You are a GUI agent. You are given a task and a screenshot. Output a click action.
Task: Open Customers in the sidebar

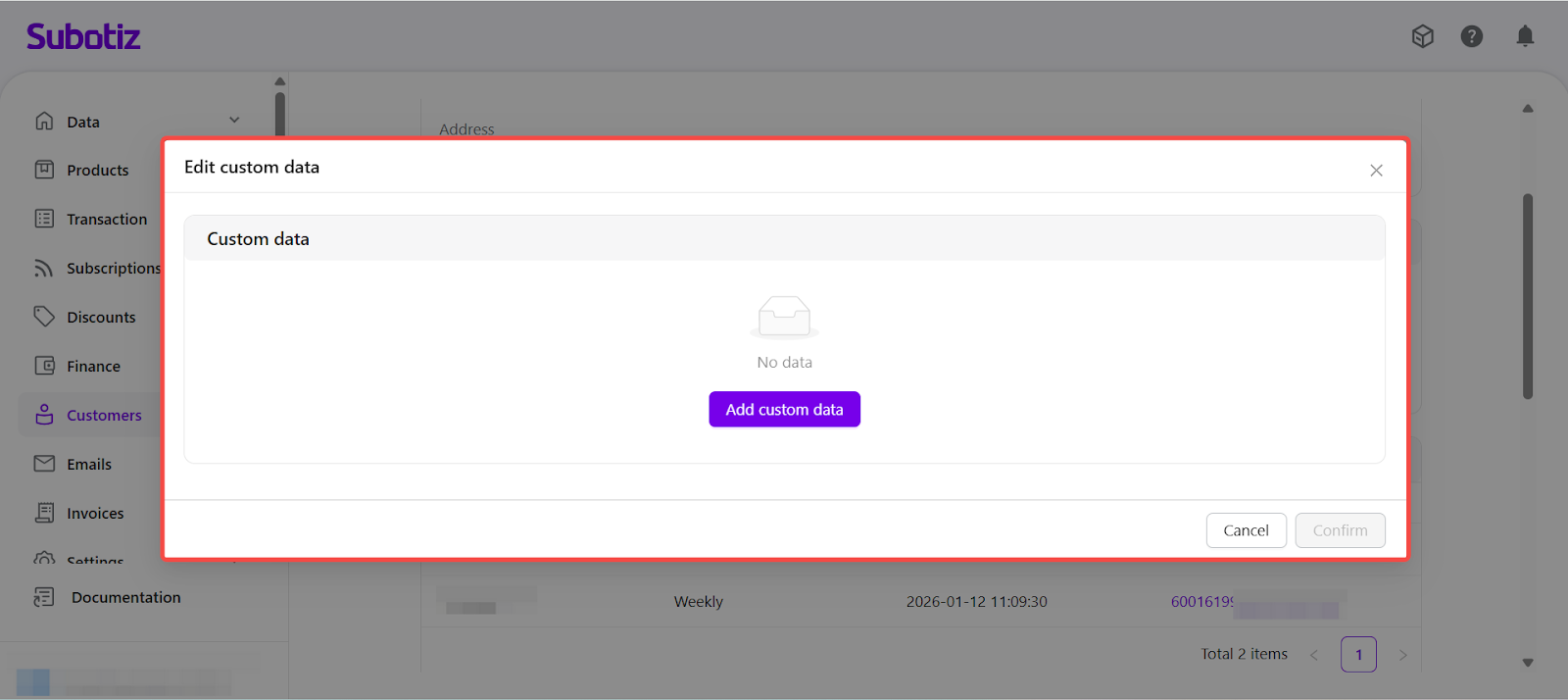[x=103, y=416]
